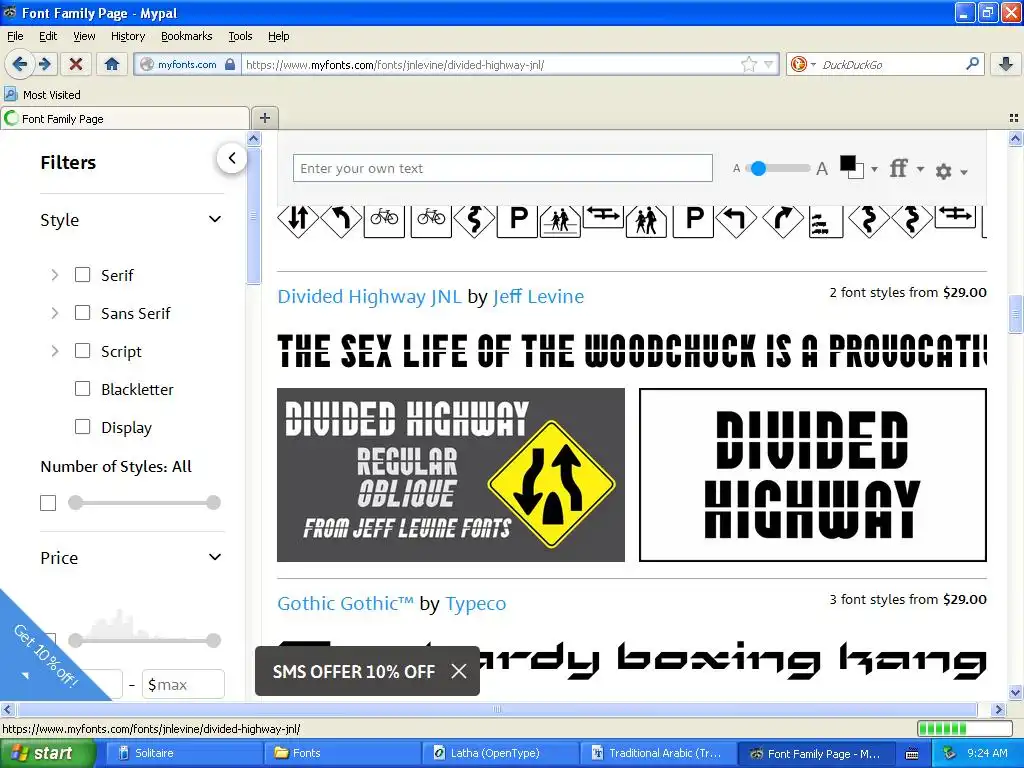Click the black-on-white Divided Highway thumbnail
This screenshot has width=1024, height=768.
[812, 475]
